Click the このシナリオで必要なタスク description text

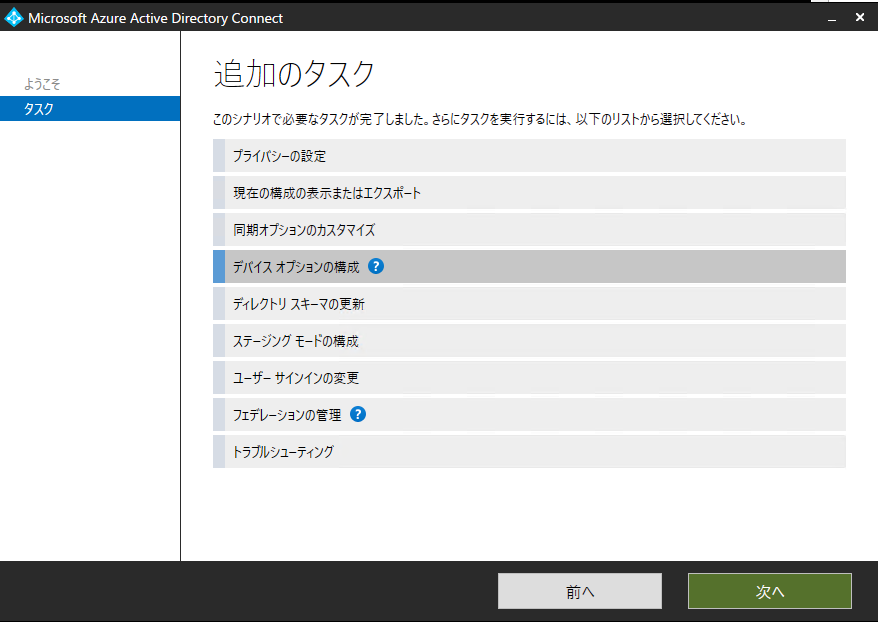click(480, 119)
